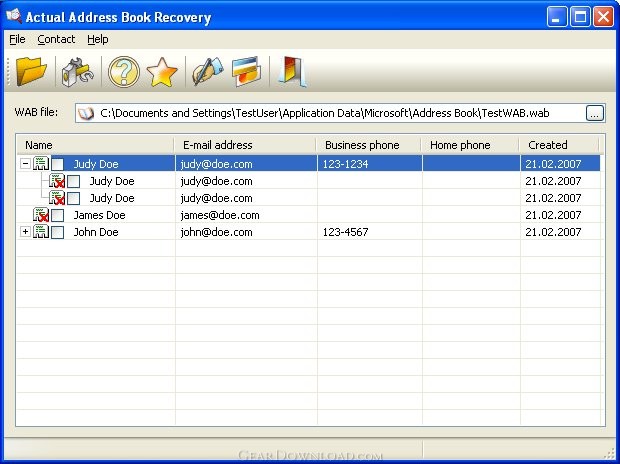The width and height of the screenshot is (620, 464).
Task: Open help via question mark icon
Action: [x=124, y=72]
